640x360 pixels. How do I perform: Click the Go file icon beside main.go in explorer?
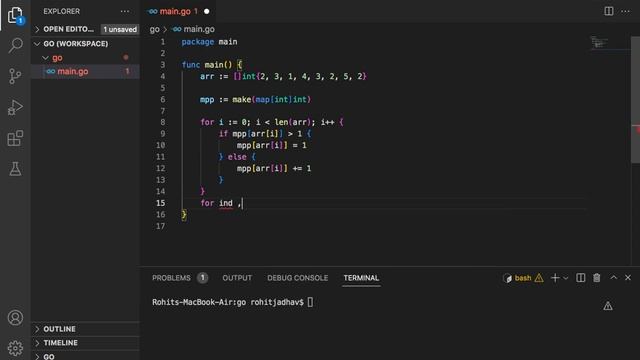pyautogui.click(x=51, y=71)
